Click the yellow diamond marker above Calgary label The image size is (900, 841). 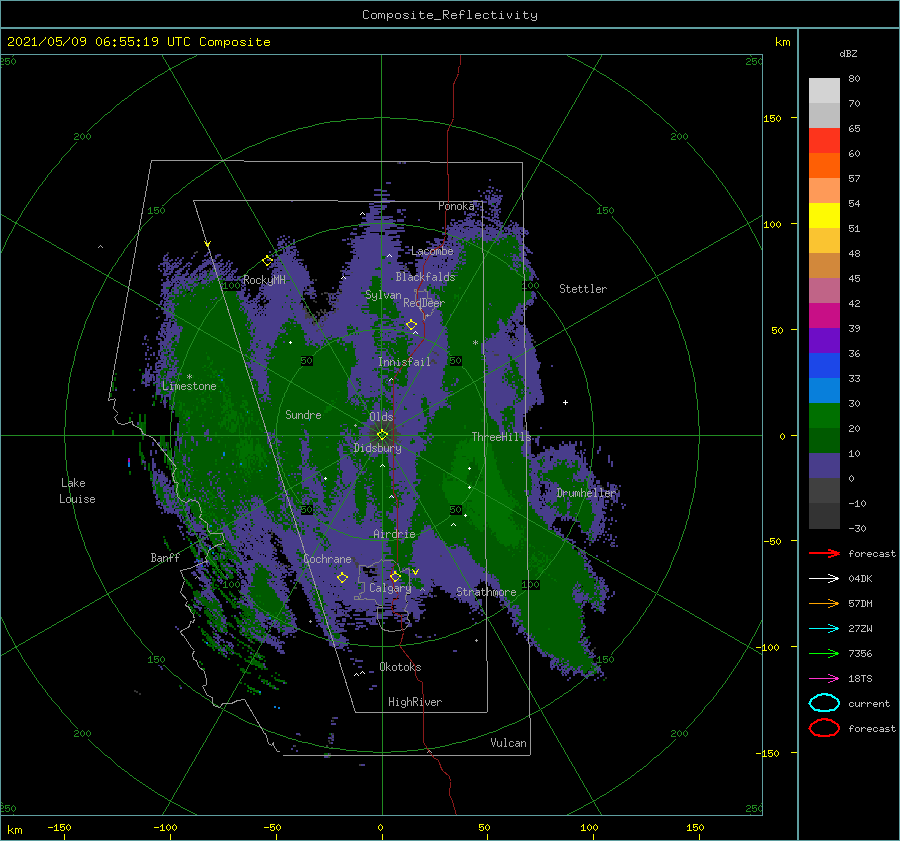click(395, 576)
